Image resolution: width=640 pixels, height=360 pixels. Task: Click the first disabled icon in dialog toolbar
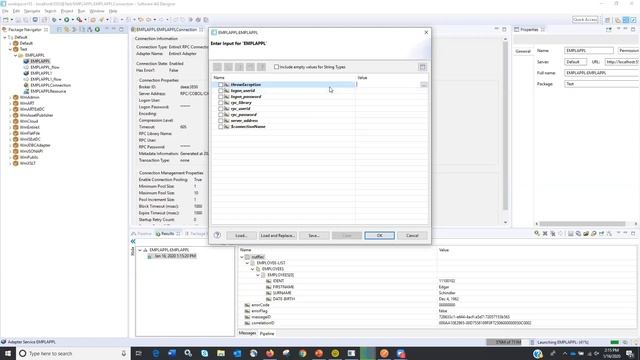[218, 67]
